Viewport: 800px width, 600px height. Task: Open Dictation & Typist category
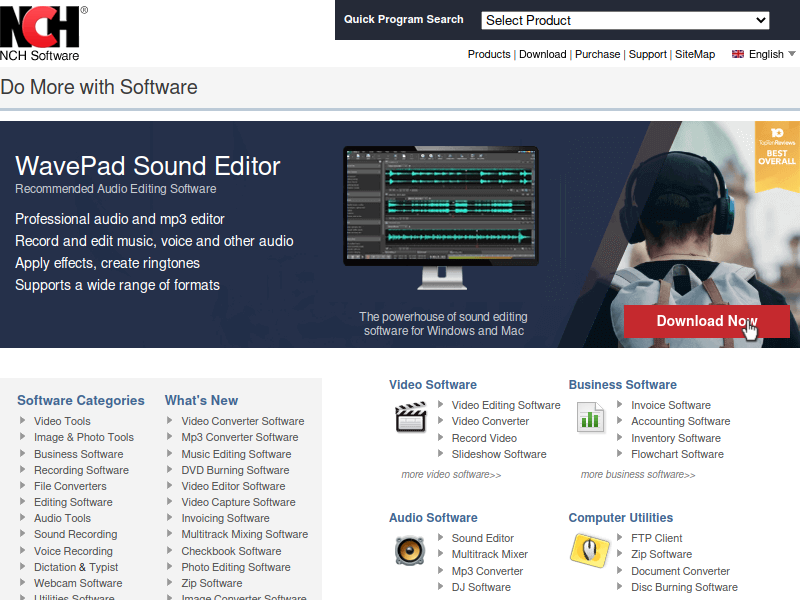point(76,567)
